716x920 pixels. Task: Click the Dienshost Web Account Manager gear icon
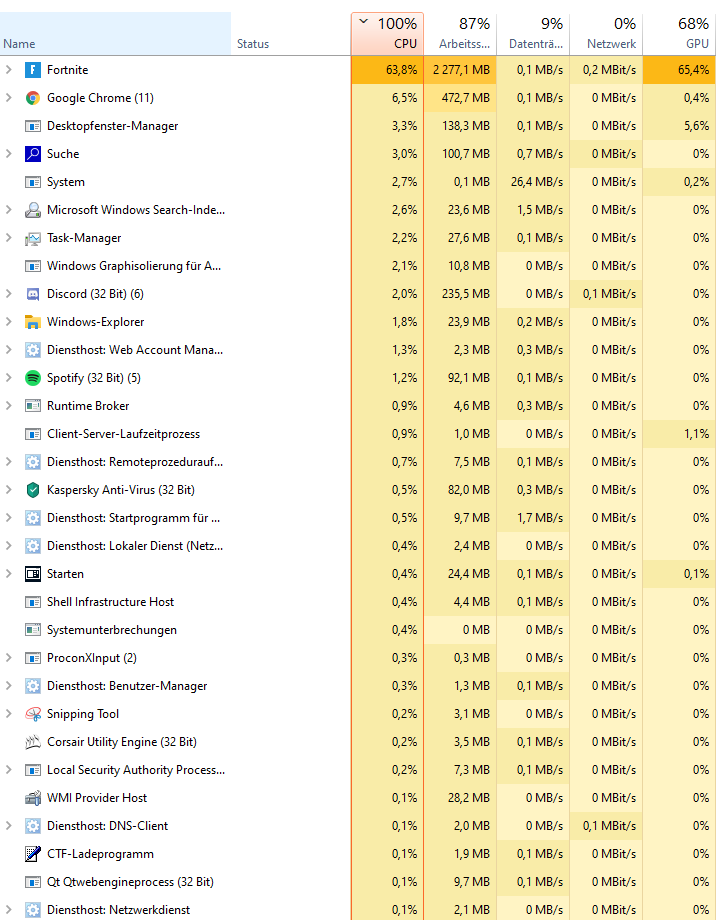tap(33, 350)
